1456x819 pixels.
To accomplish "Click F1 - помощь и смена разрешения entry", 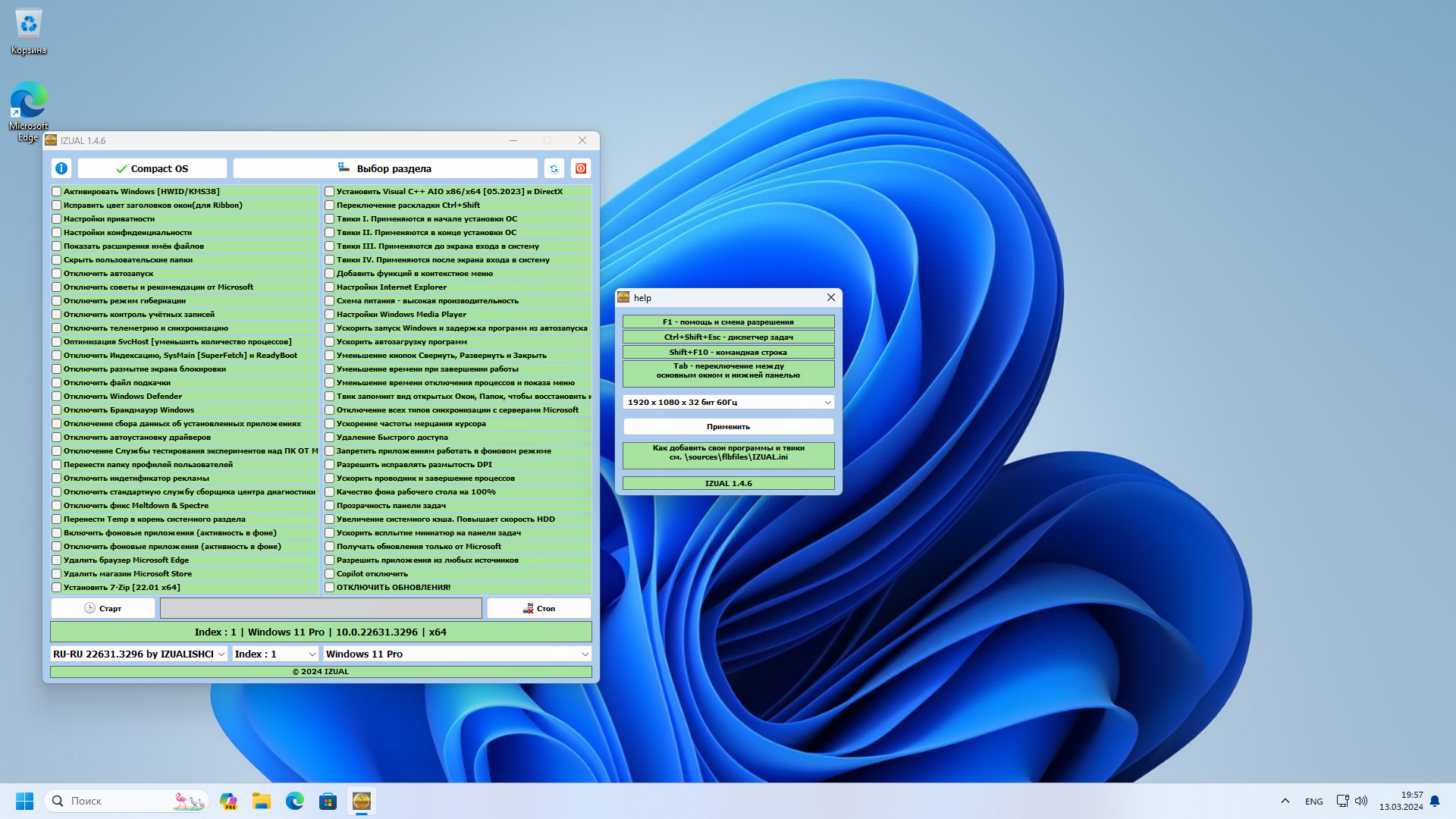I will click(x=729, y=322).
